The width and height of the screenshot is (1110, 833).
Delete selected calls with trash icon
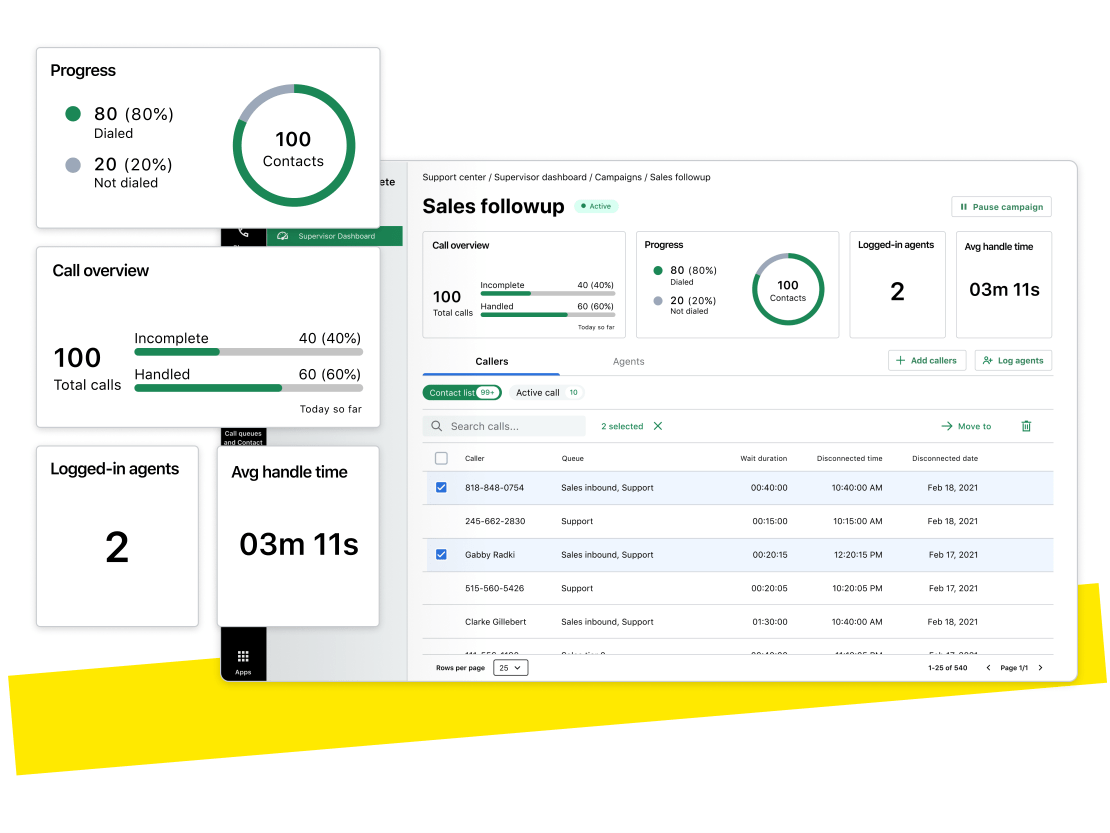tap(1025, 426)
